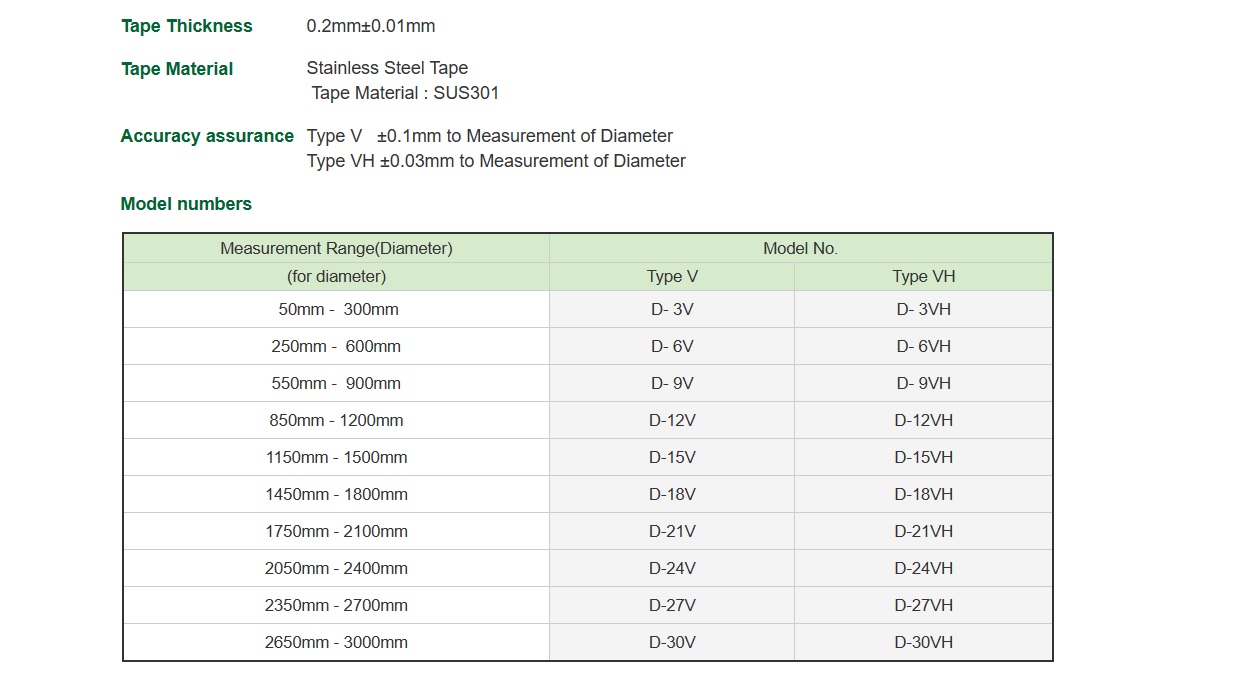Click the Tape Material label
1243x689 pixels.
[177, 69]
